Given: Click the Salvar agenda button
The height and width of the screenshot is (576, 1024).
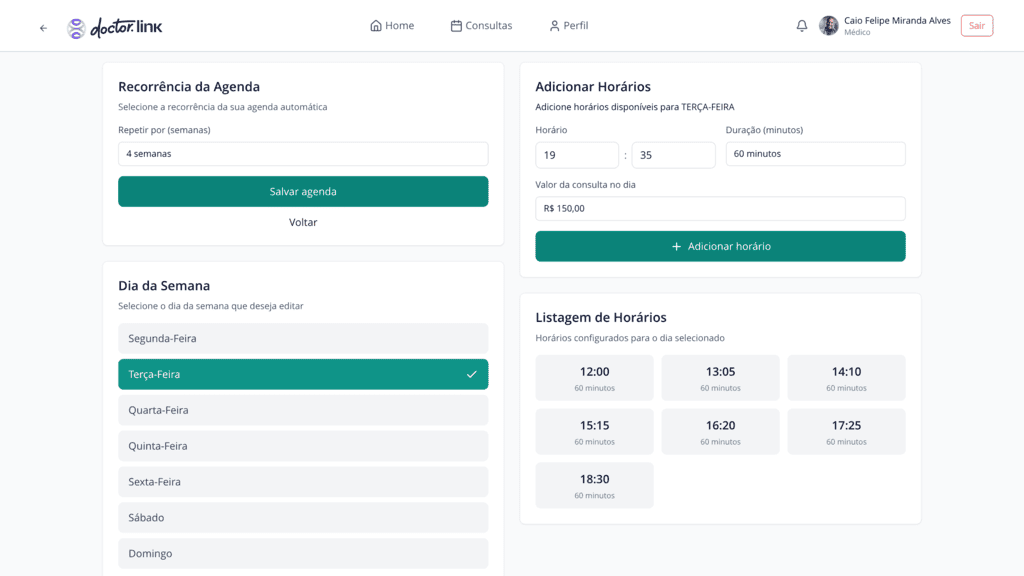Looking at the screenshot, I should tap(303, 192).
